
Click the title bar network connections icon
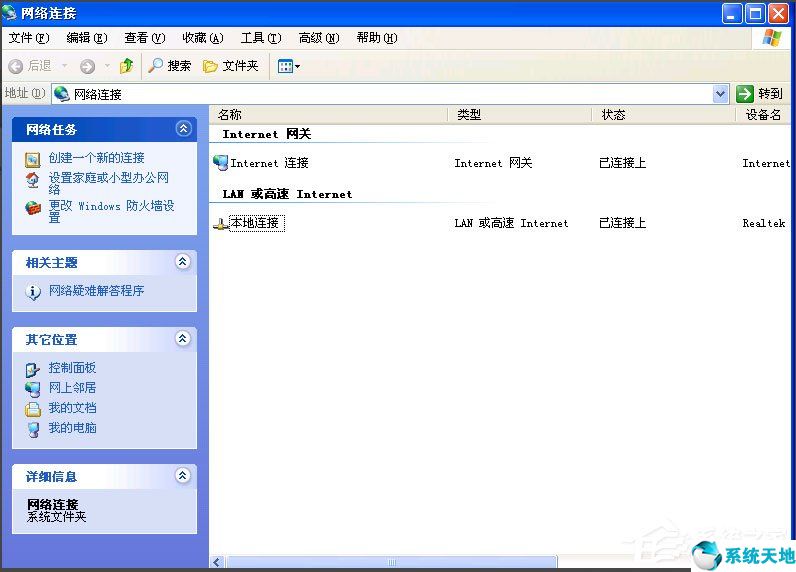[x=9, y=12]
